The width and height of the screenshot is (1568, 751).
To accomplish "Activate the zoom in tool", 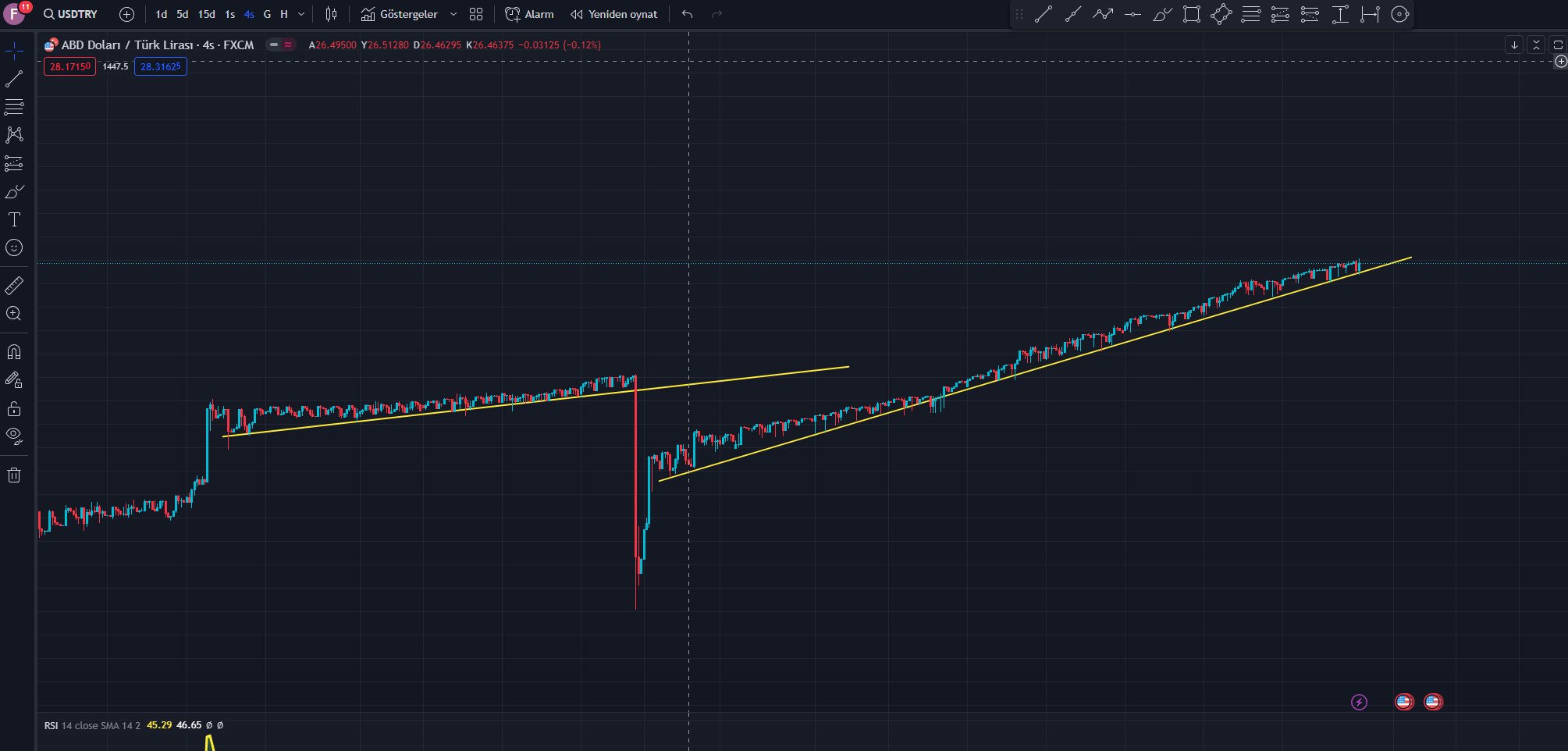I will pos(14,314).
